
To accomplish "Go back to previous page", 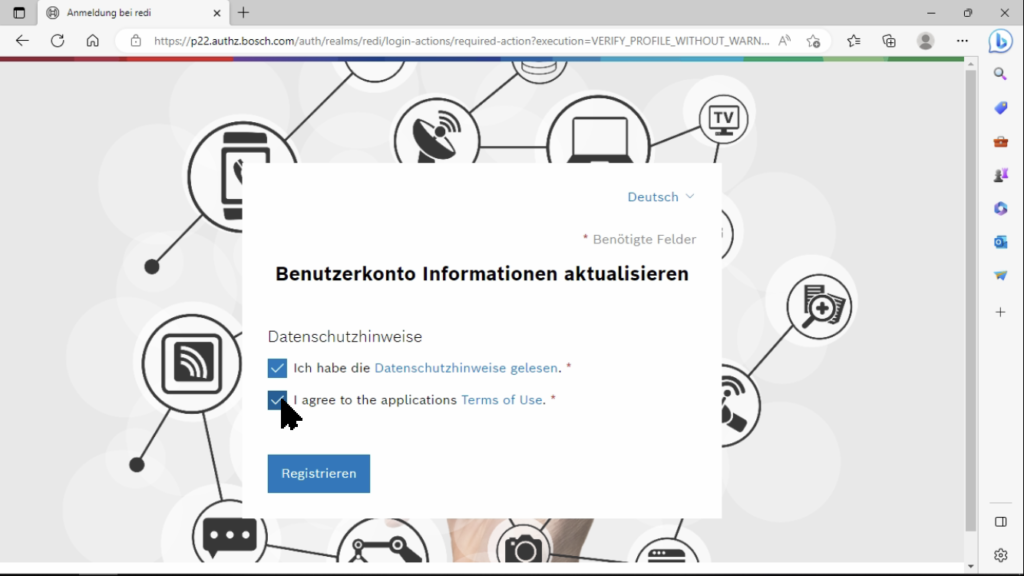I will pos(22,40).
